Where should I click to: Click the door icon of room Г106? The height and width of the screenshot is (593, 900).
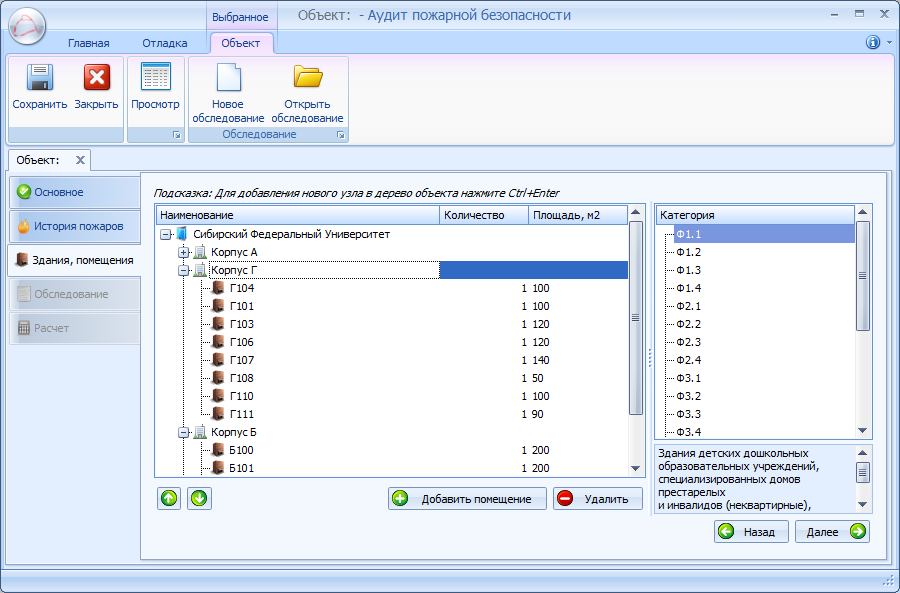point(218,342)
